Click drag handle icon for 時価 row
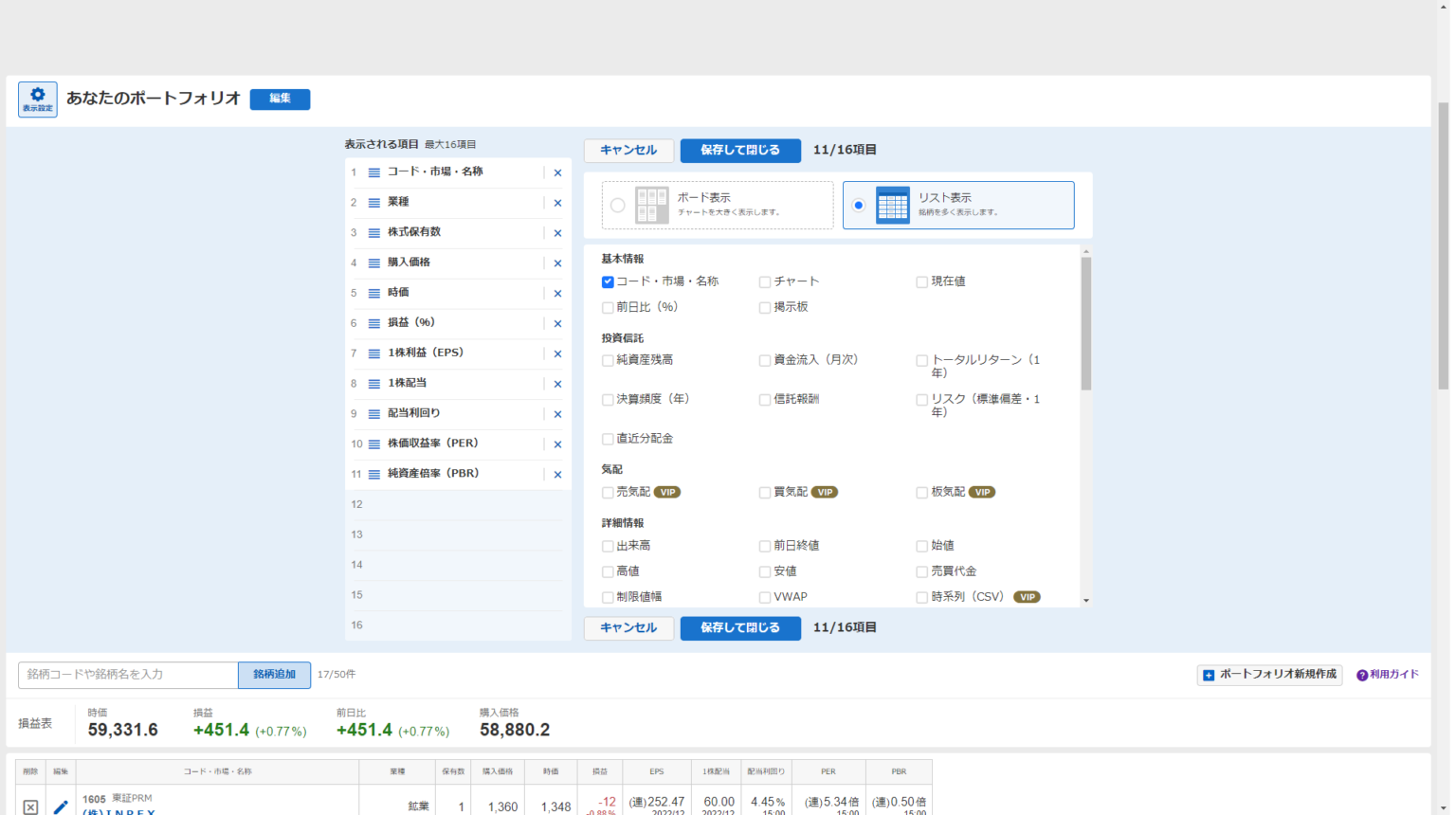This screenshot has height=815, width=1456. tap(374, 293)
